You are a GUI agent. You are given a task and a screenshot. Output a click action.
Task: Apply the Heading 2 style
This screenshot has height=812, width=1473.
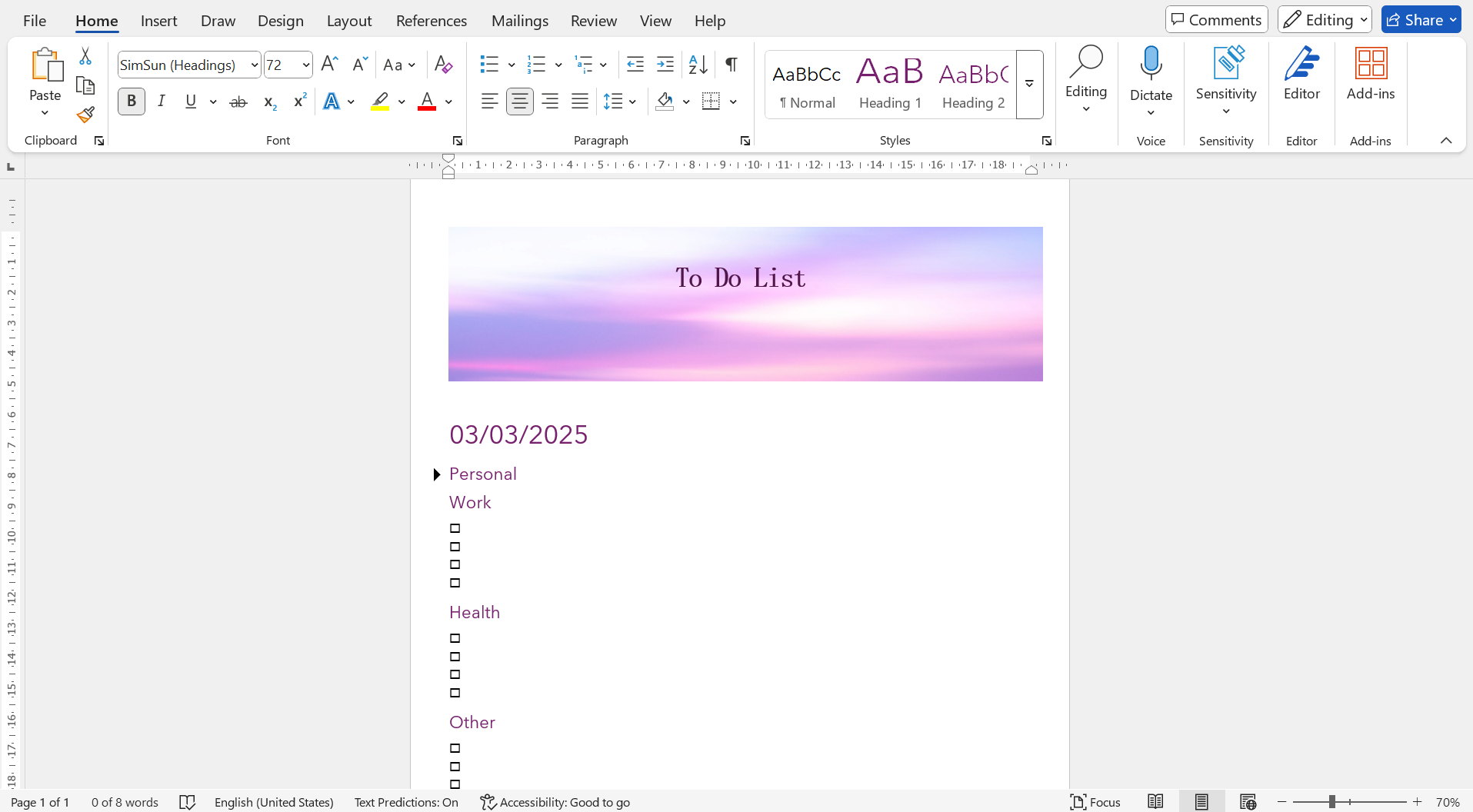point(973,85)
